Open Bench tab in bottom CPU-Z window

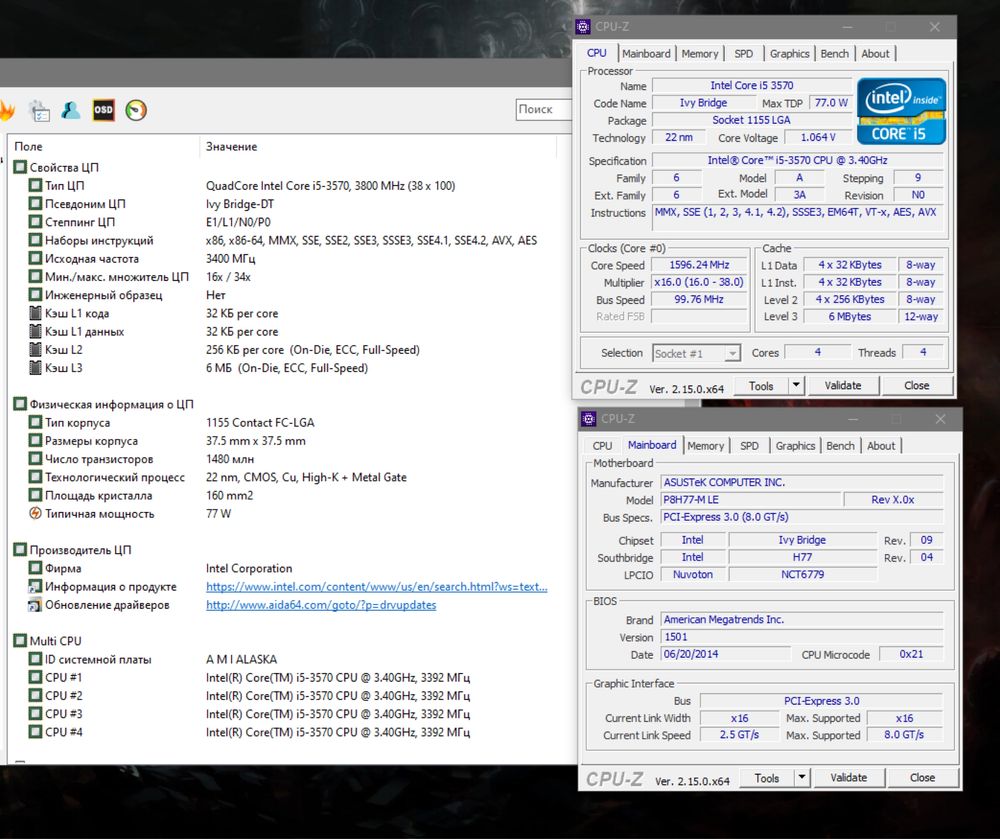click(x=840, y=446)
